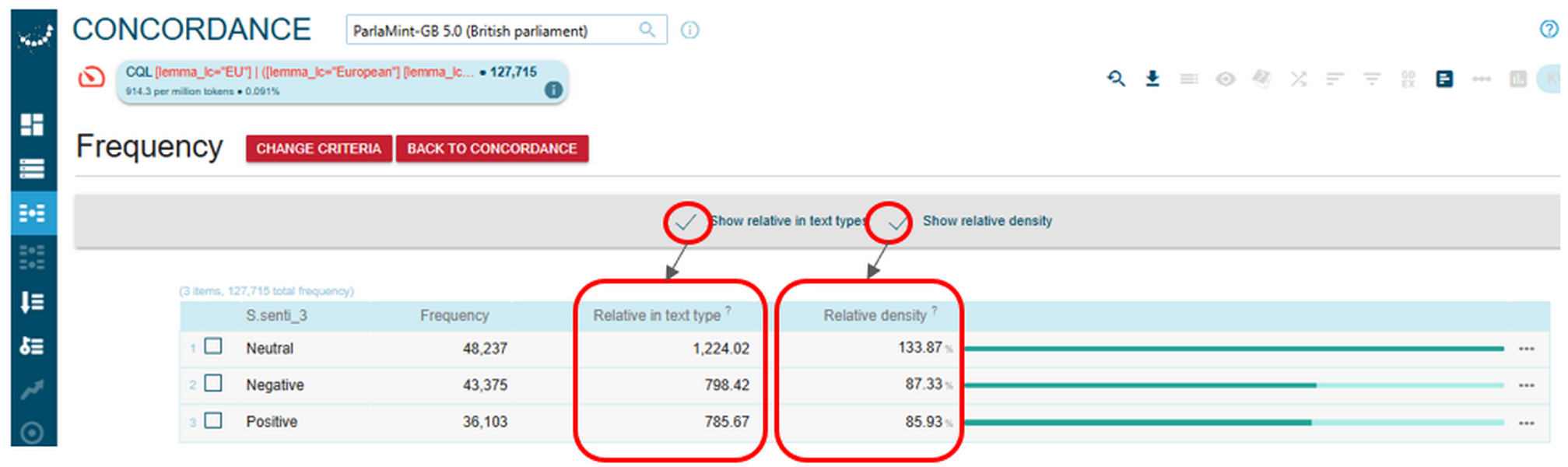The height and width of the screenshot is (467, 1568).
Task: Open the Wordlist icon in the sidebar
Action: [x=32, y=301]
